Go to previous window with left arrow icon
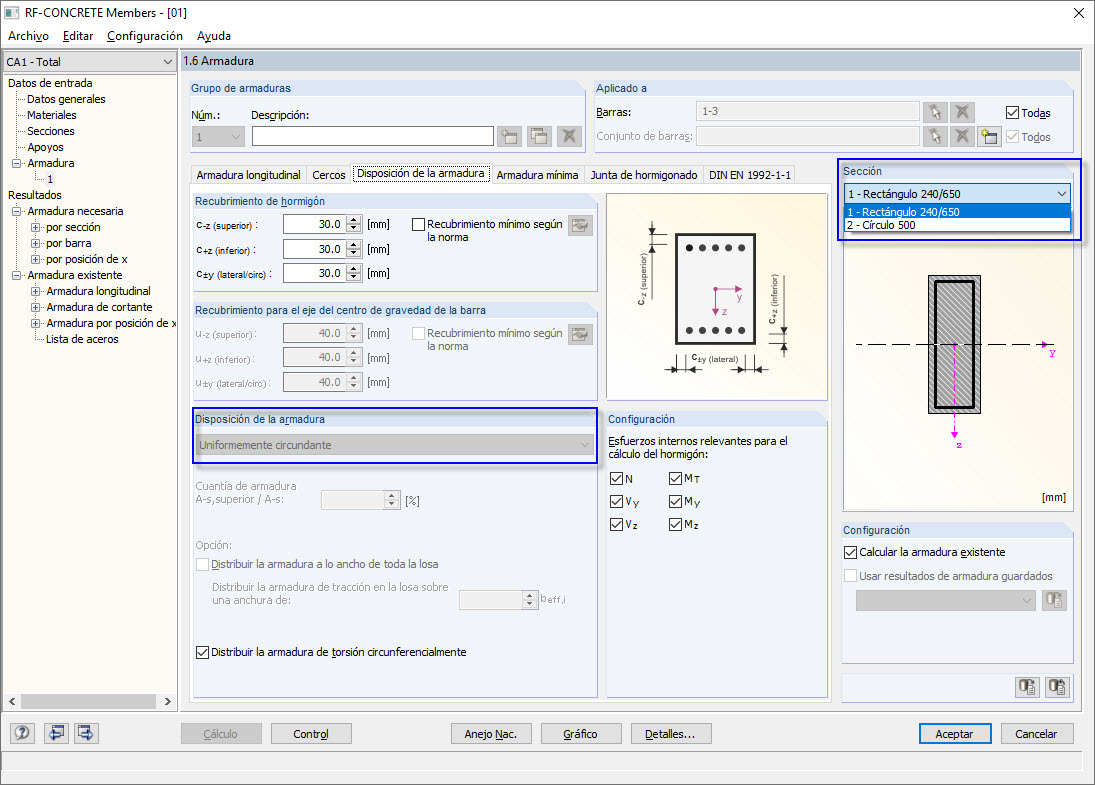This screenshot has height=785, width=1095. coord(56,733)
